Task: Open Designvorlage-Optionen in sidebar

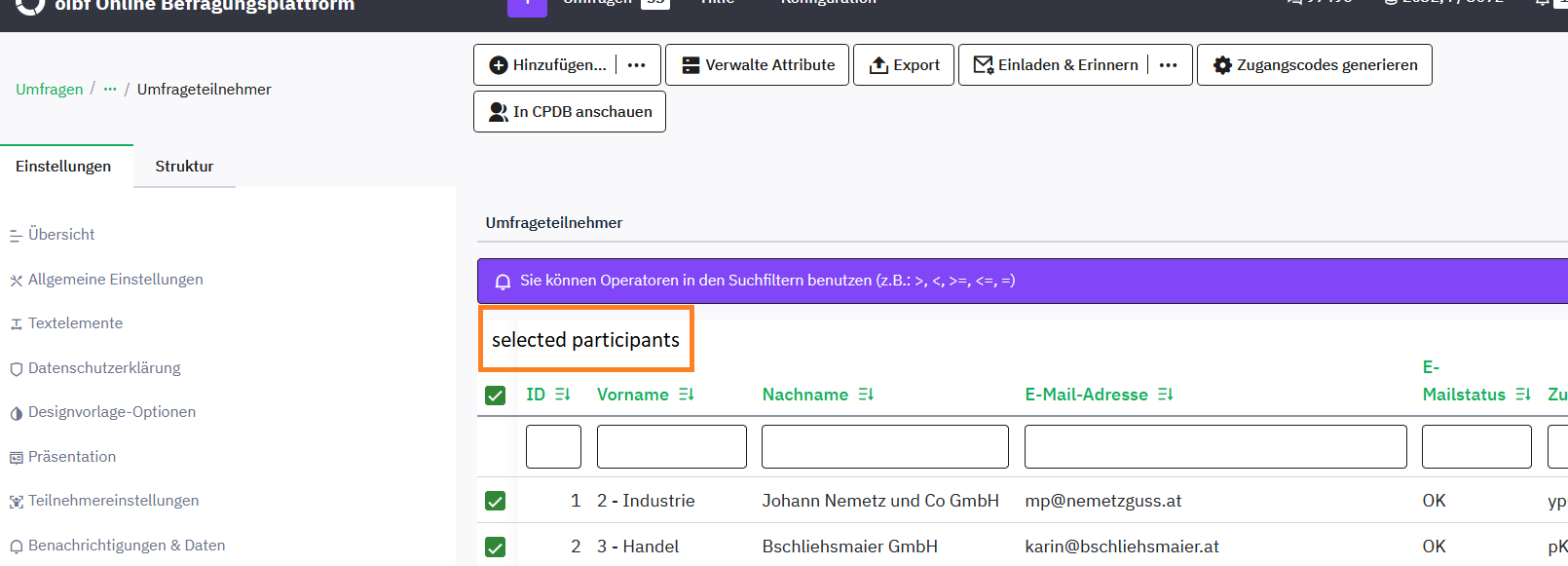Action: point(103,412)
